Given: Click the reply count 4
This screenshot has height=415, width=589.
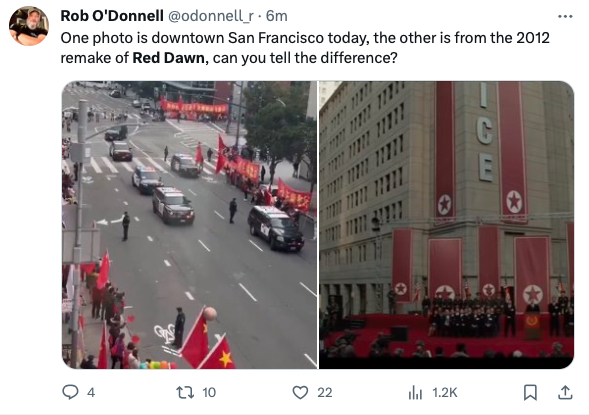Looking at the screenshot, I should point(91,393).
